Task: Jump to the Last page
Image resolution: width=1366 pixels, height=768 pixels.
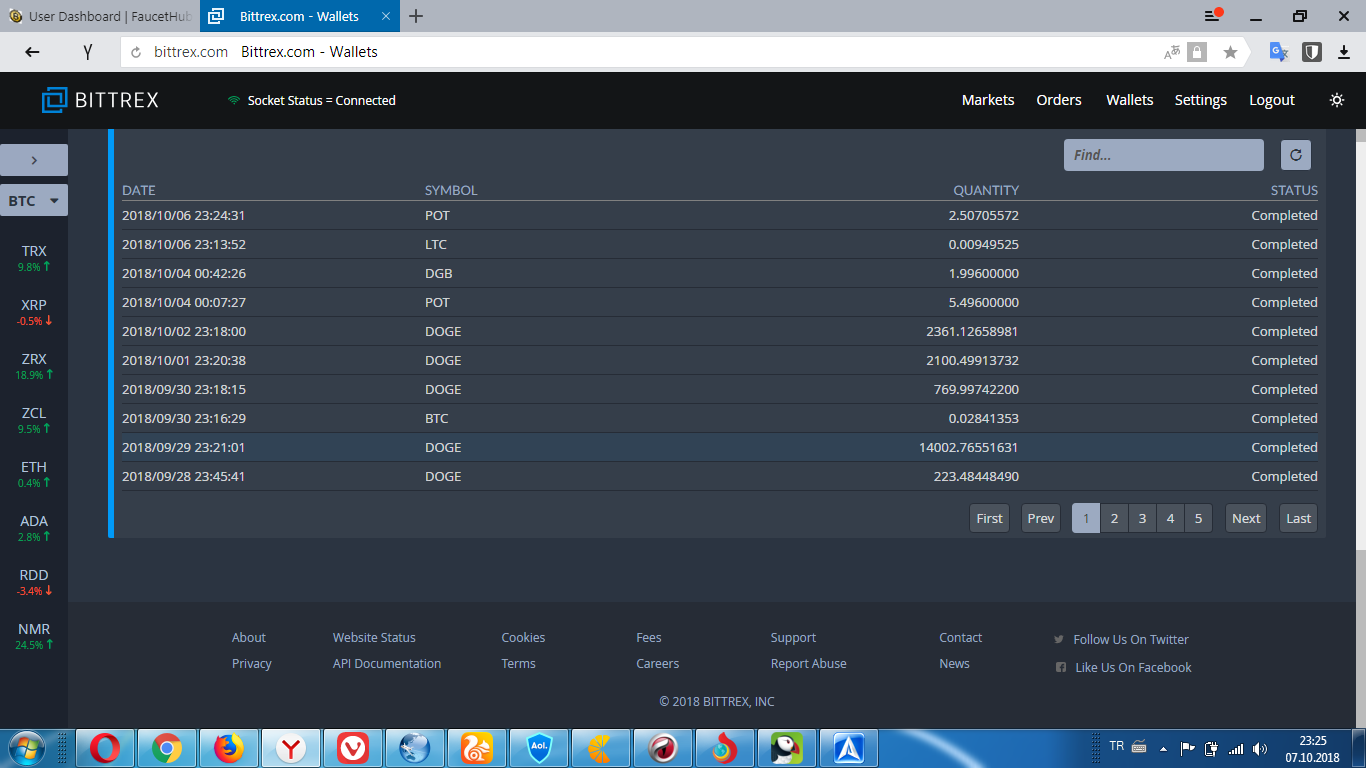Action: [1299, 518]
